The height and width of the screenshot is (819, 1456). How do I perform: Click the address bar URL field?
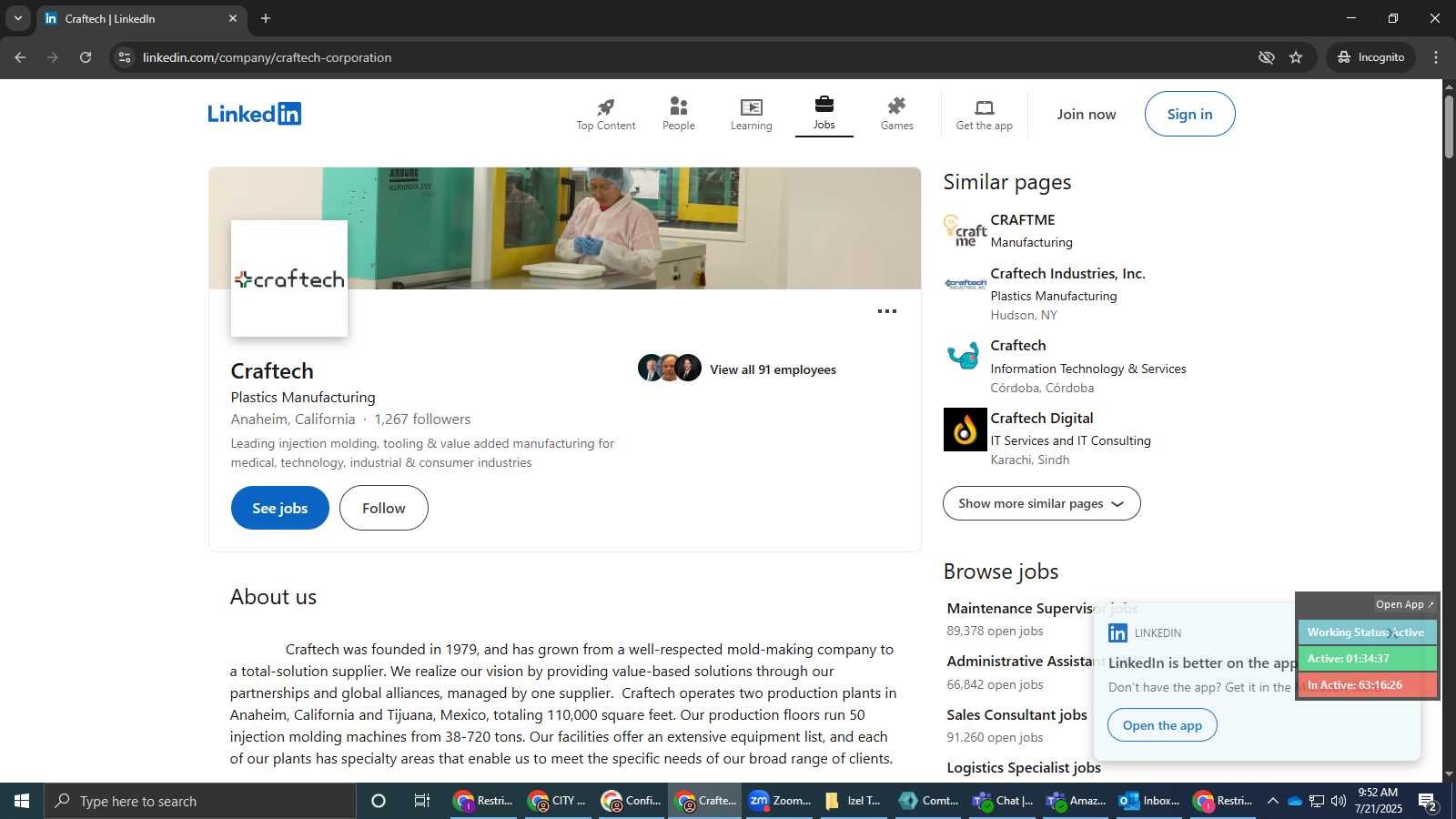(692, 57)
